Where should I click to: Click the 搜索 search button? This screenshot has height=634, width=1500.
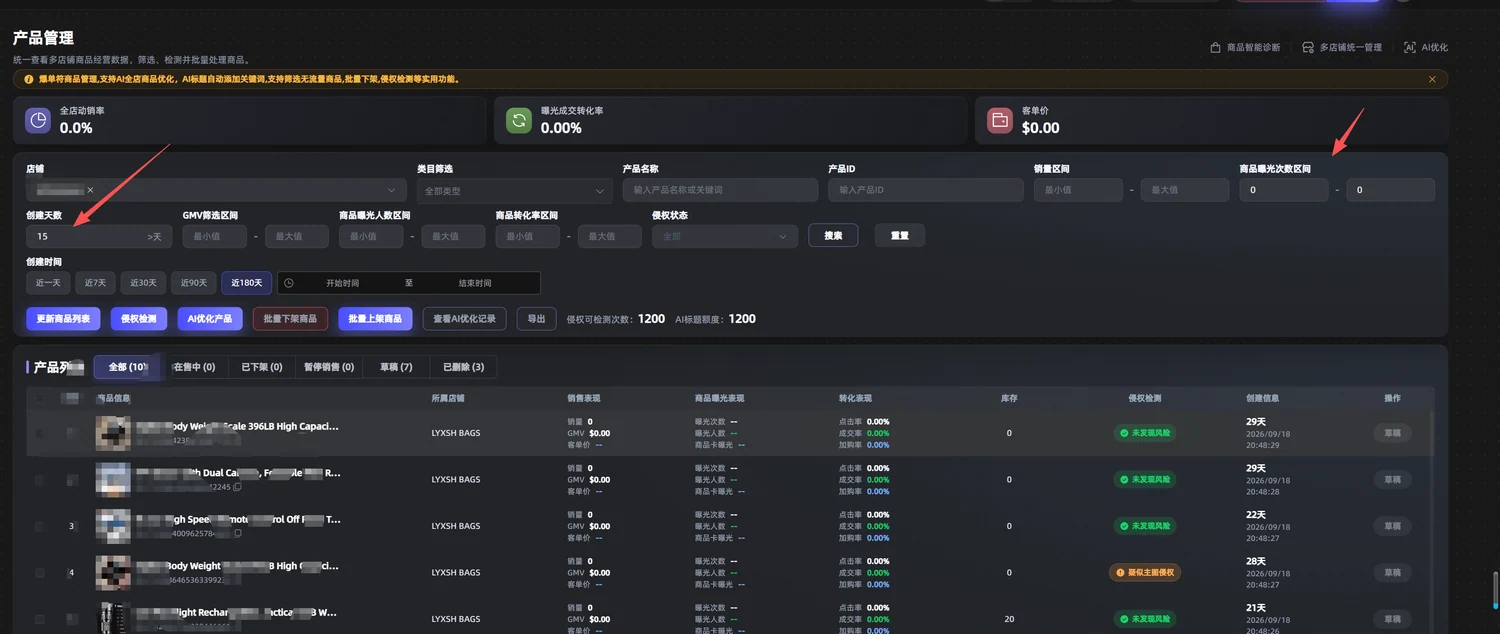point(833,236)
